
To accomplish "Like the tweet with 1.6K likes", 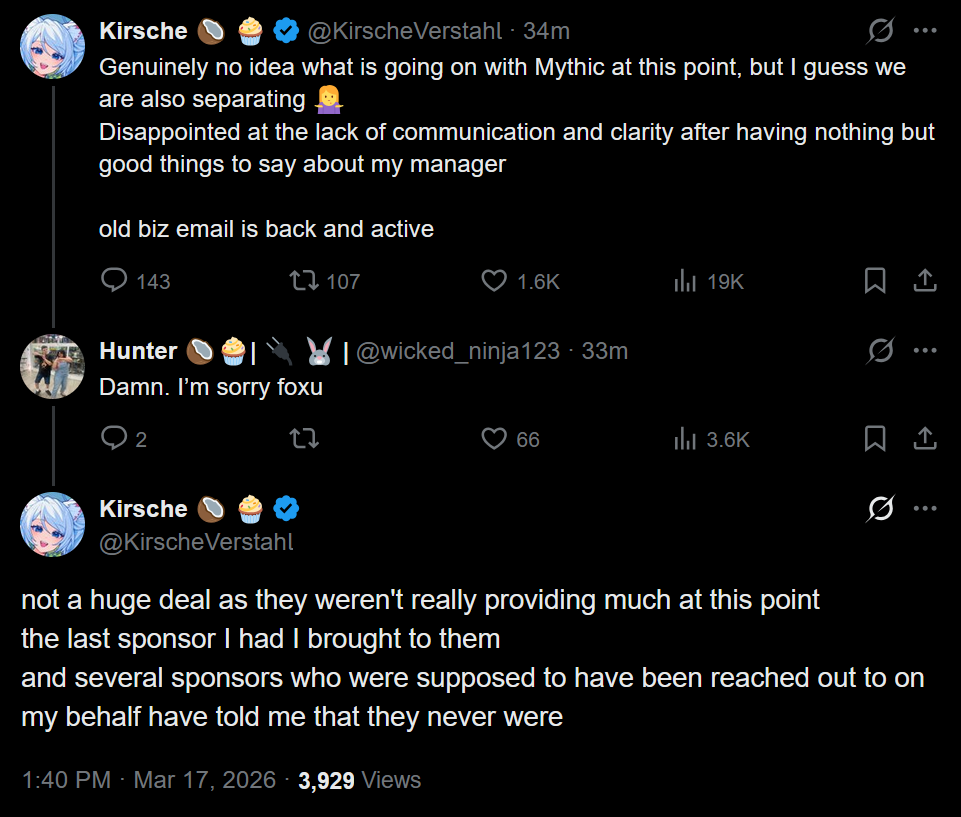I will [494, 281].
